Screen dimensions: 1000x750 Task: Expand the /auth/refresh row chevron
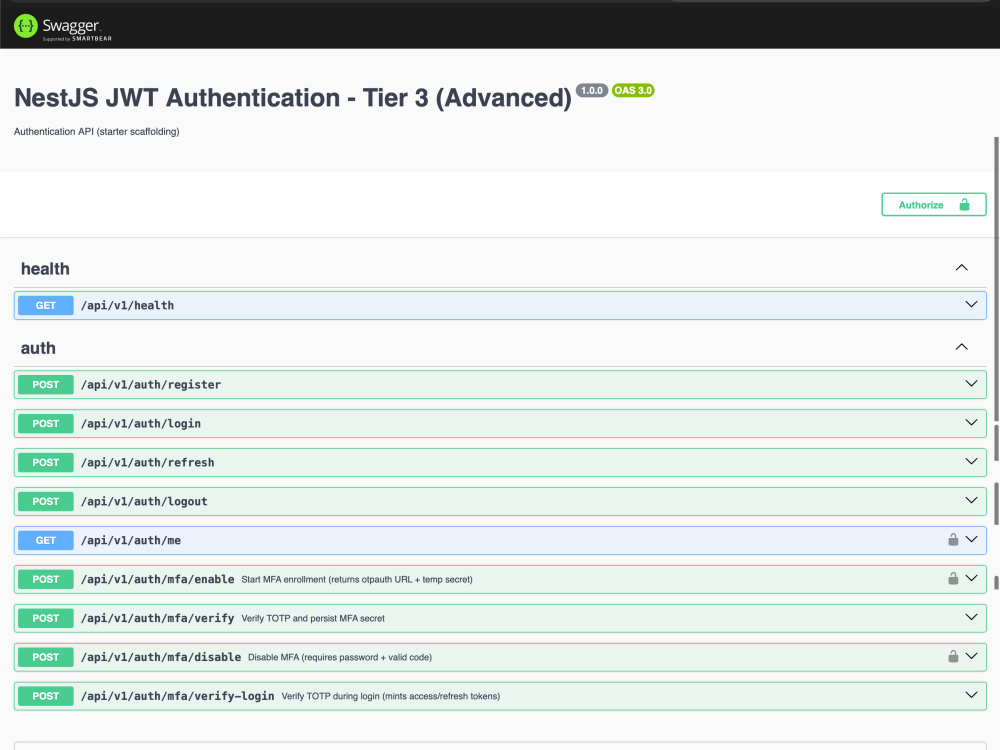[971, 461]
